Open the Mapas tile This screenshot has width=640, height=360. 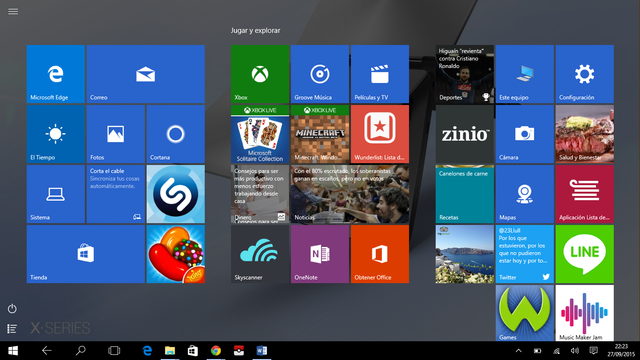point(524,194)
